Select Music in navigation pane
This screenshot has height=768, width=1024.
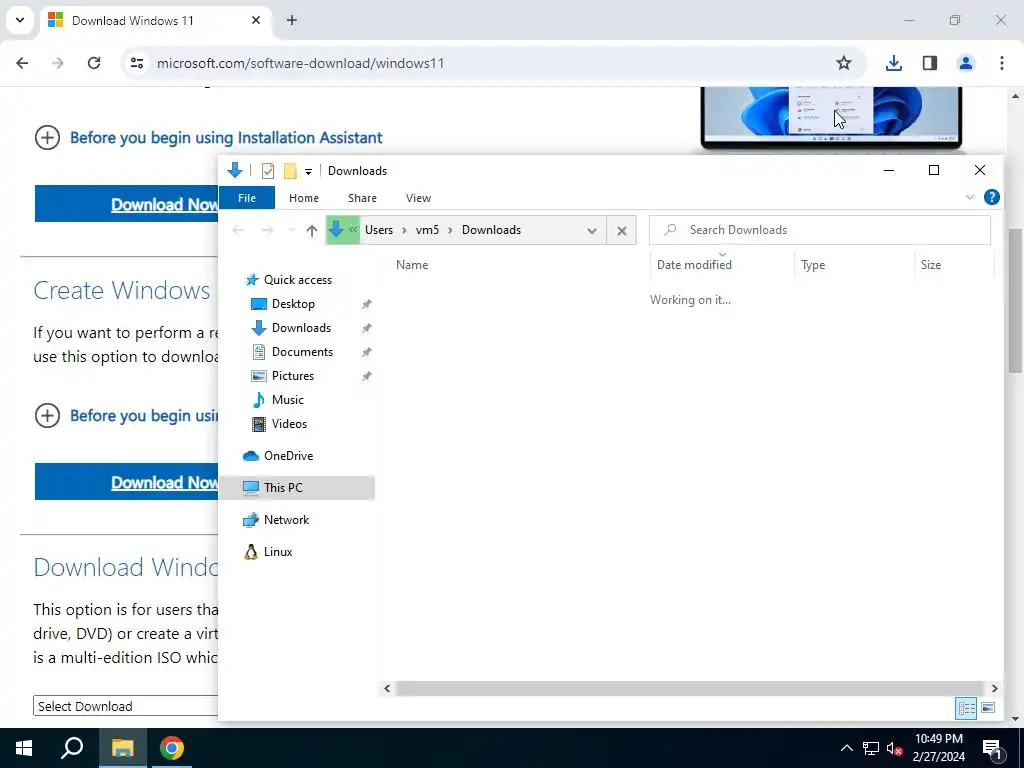tap(287, 400)
